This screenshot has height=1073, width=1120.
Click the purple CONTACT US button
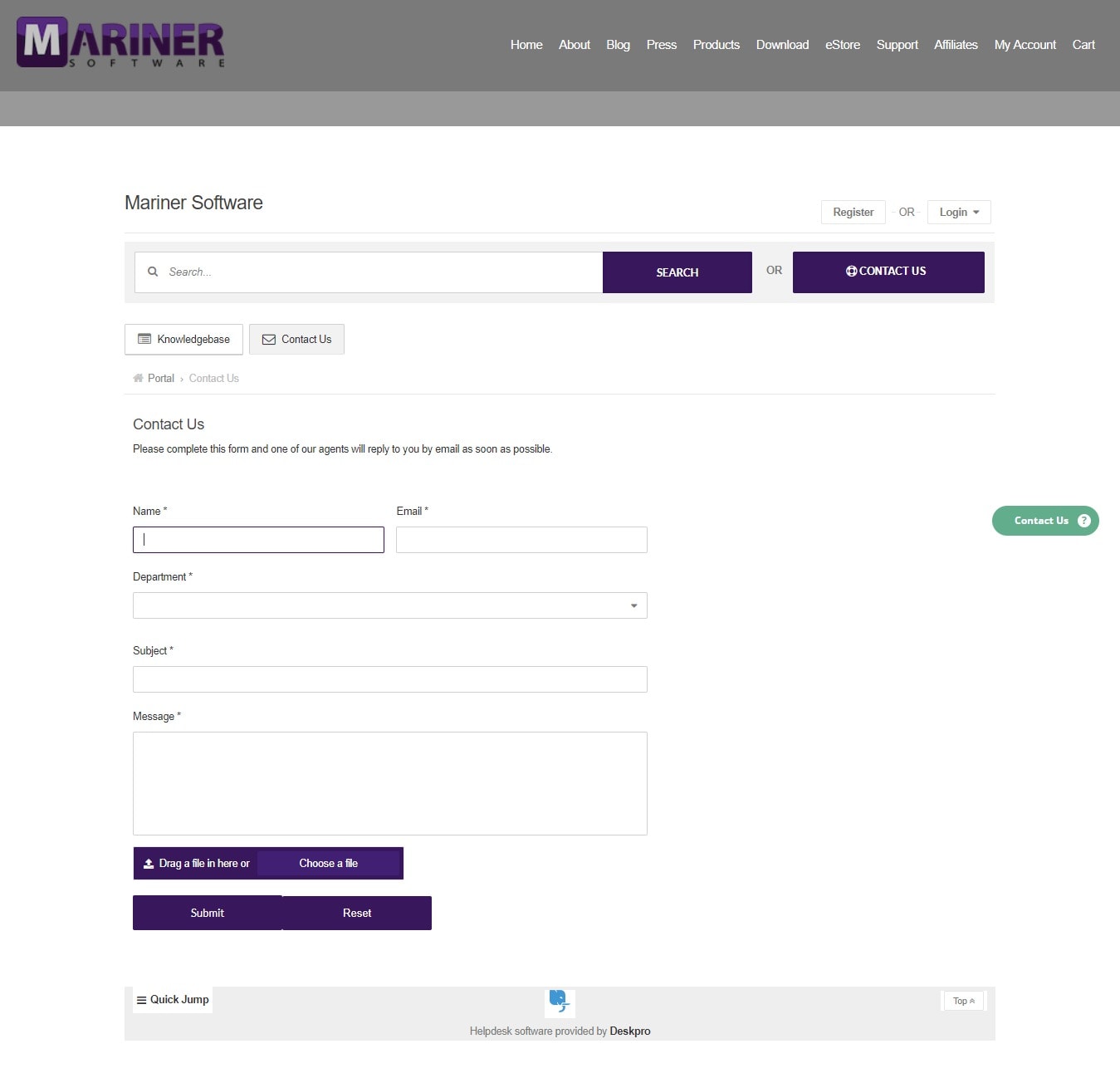(x=888, y=272)
